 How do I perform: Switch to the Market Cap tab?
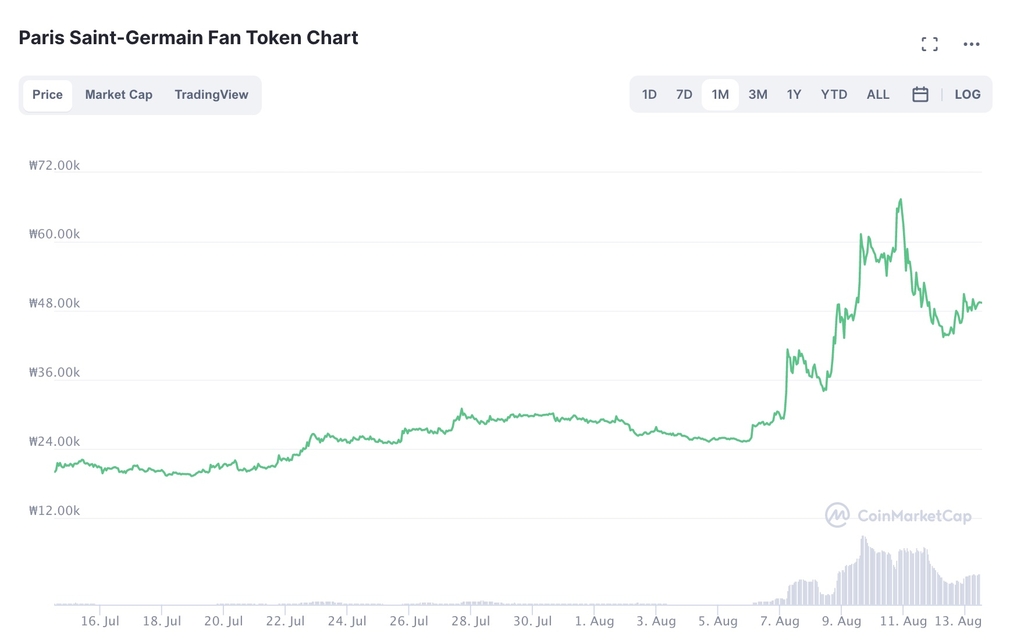119,95
